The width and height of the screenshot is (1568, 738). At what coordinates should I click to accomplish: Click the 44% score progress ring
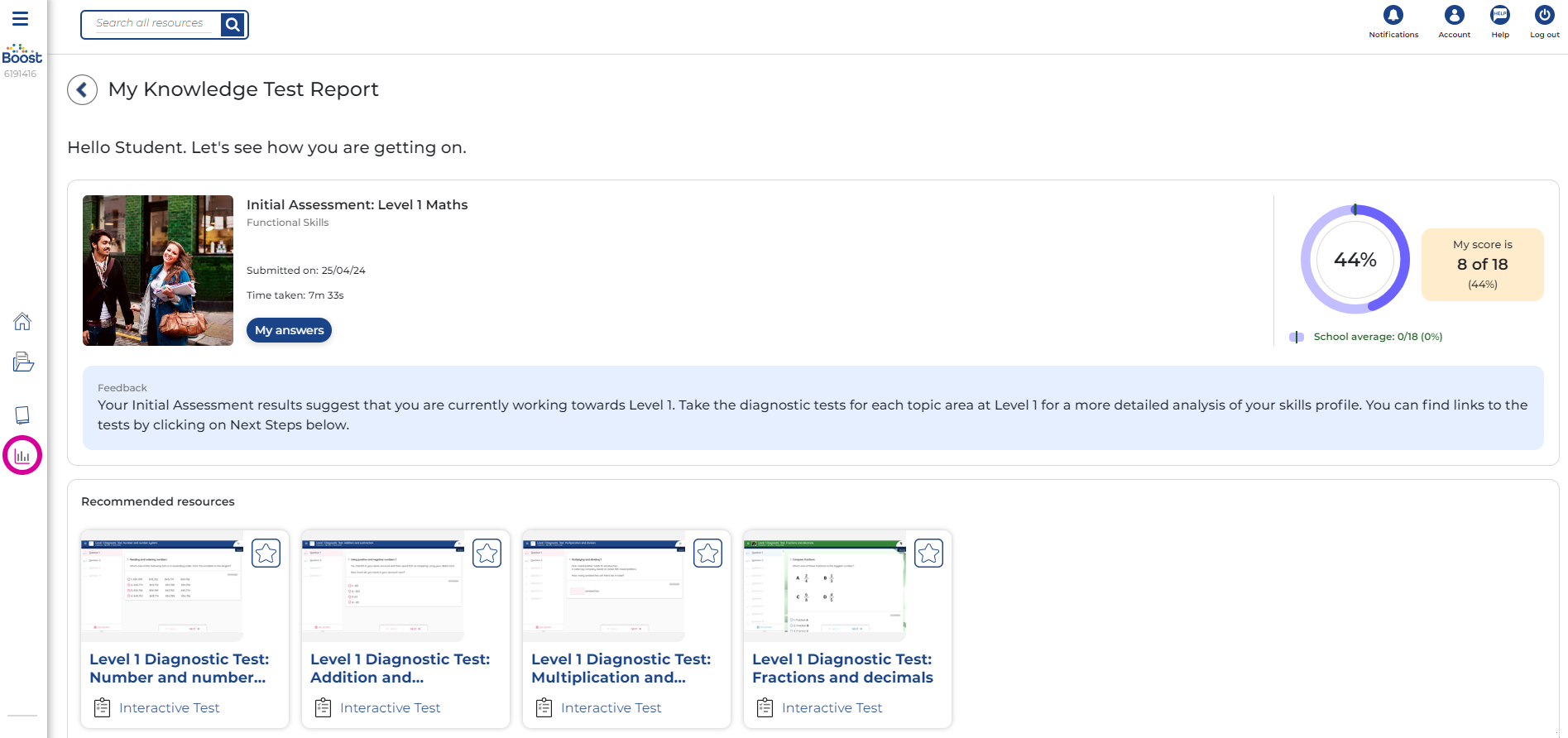click(1355, 259)
